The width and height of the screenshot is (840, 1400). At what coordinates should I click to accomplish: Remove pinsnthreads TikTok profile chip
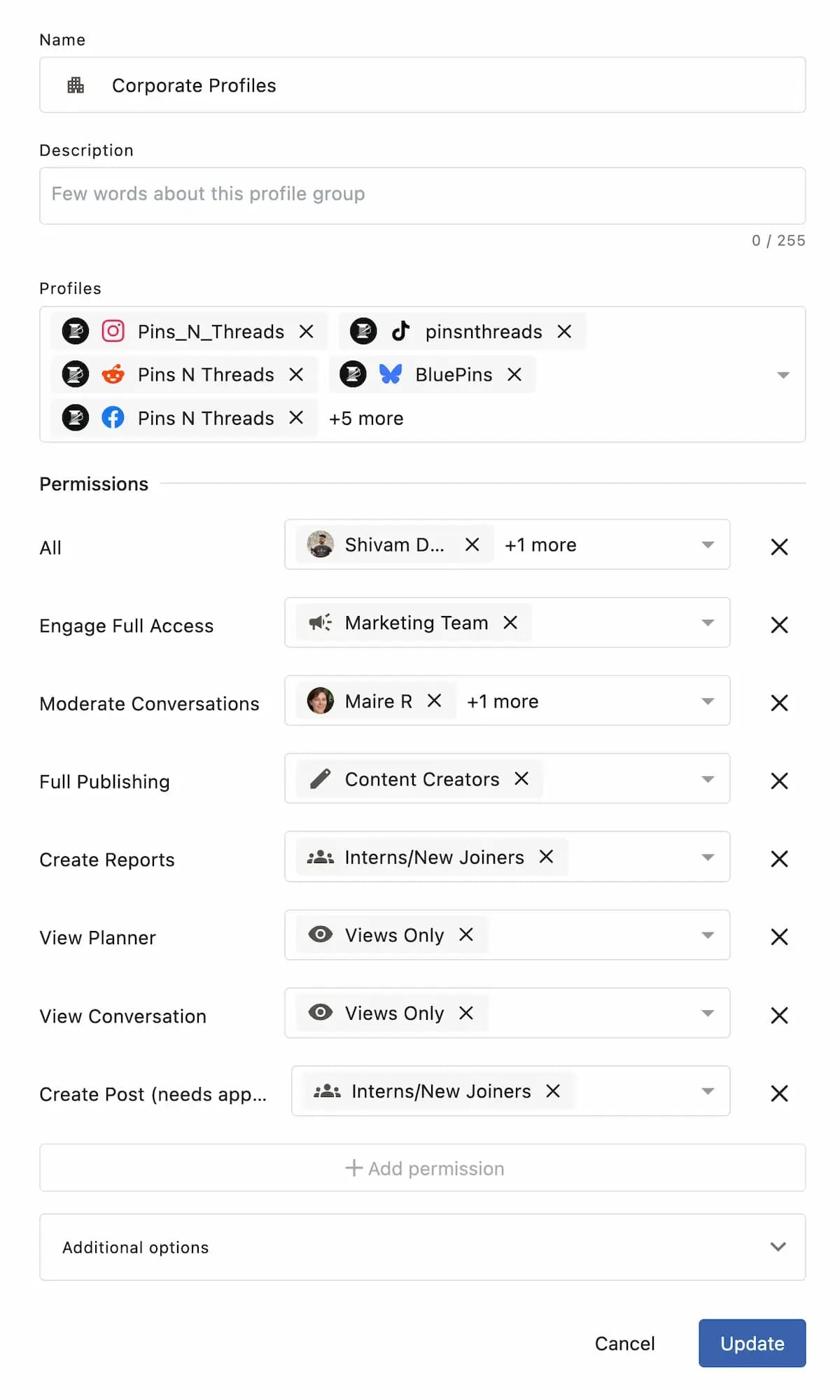pyautogui.click(x=564, y=332)
